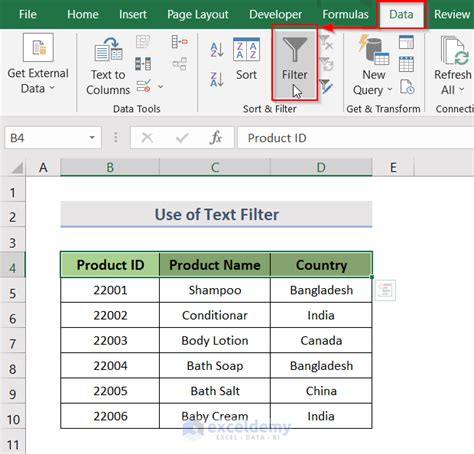The image size is (474, 454).
Task: Select the Conditionar cell
Action: coord(215,315)
